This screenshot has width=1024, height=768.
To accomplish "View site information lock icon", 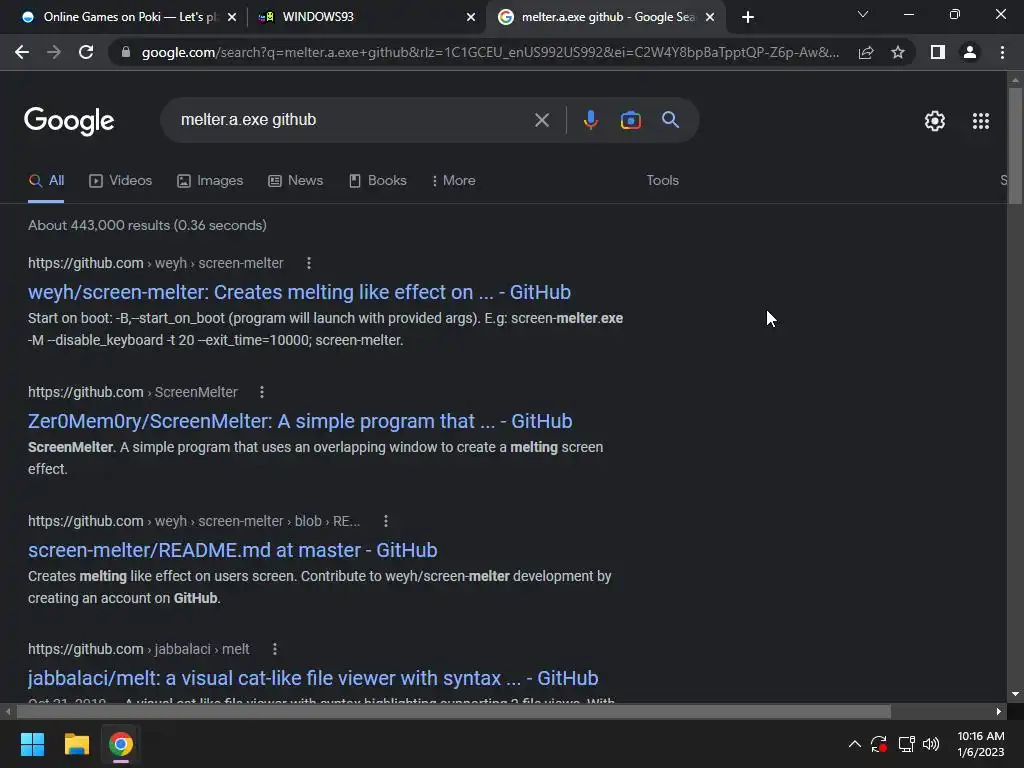I will (x=126, y=52).
